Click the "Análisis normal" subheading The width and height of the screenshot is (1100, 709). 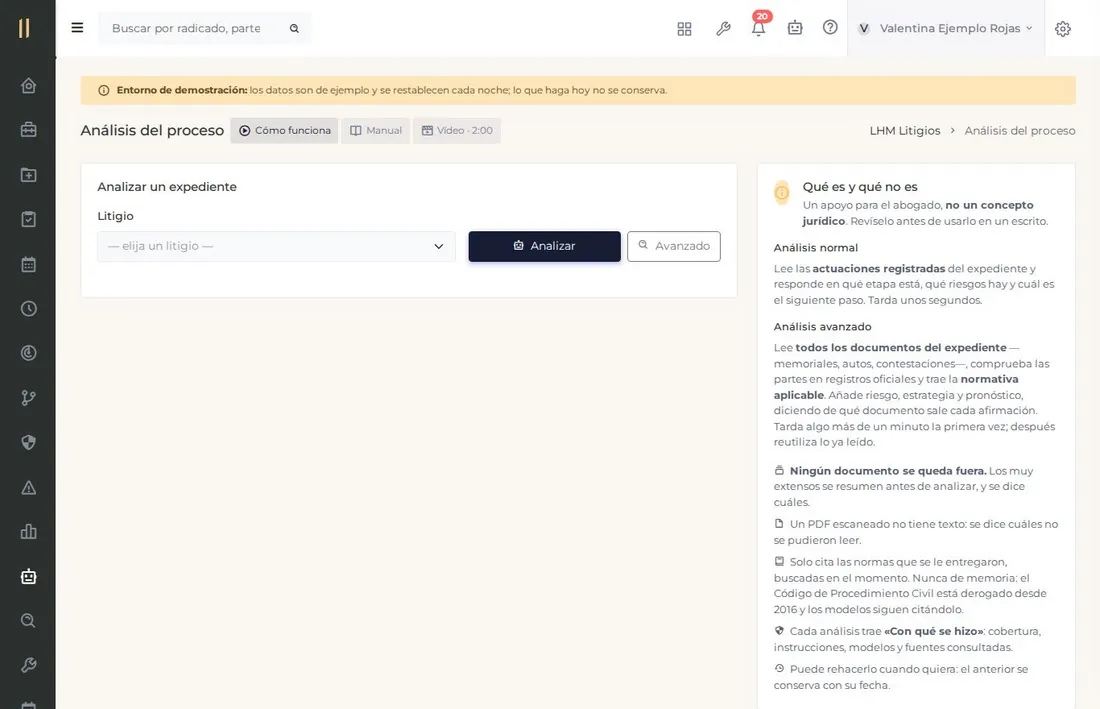[815, 248]
